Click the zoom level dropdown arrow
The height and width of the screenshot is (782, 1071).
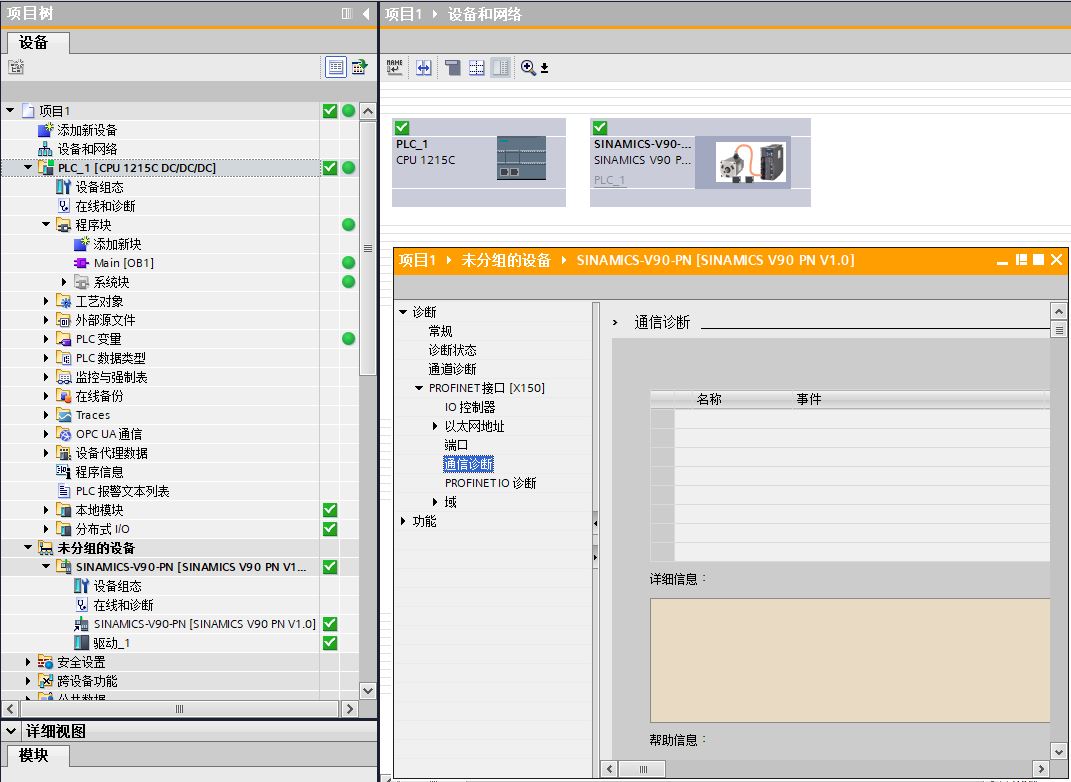point(544,68)
